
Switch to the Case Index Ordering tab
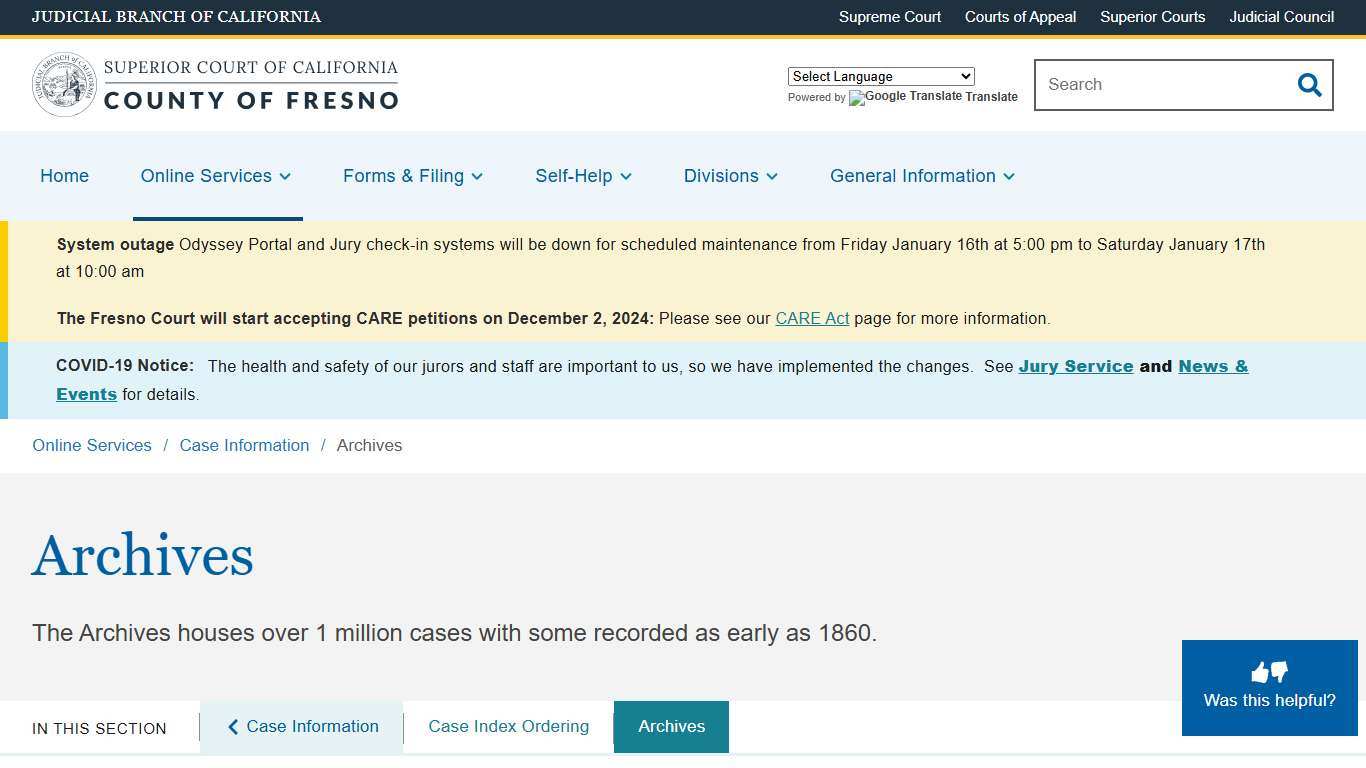pyautogui.click(x=508, y=727)
